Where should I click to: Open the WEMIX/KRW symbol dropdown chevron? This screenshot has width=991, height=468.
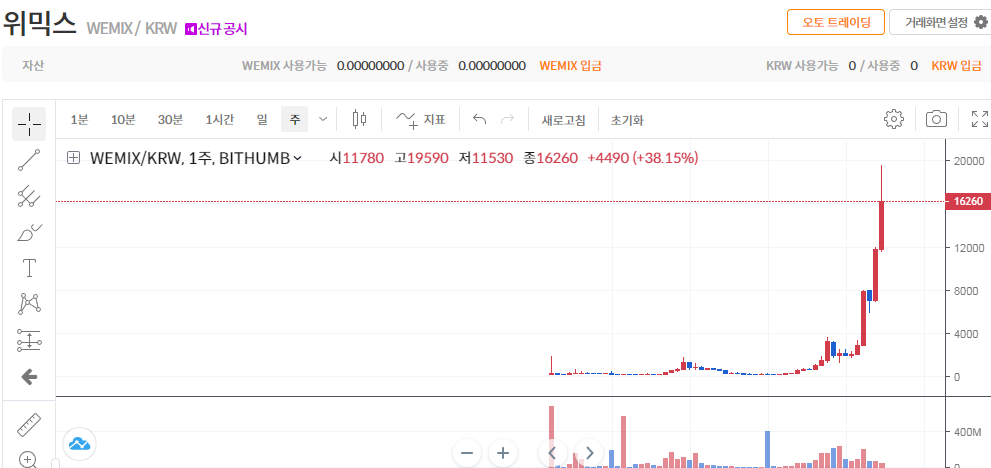coord(298,158)
